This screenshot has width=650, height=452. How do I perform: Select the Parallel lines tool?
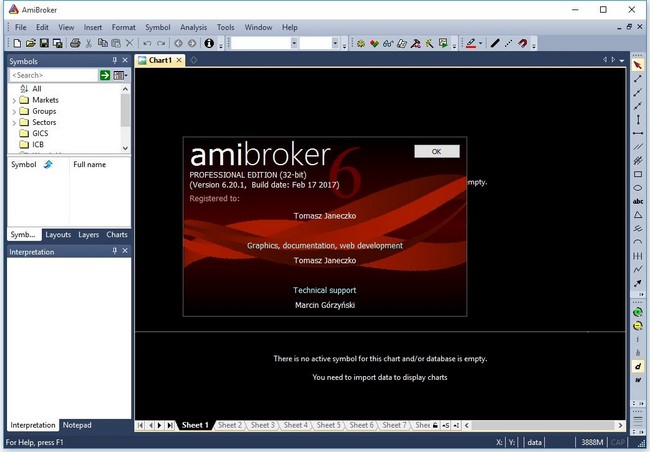coord(638,147)
